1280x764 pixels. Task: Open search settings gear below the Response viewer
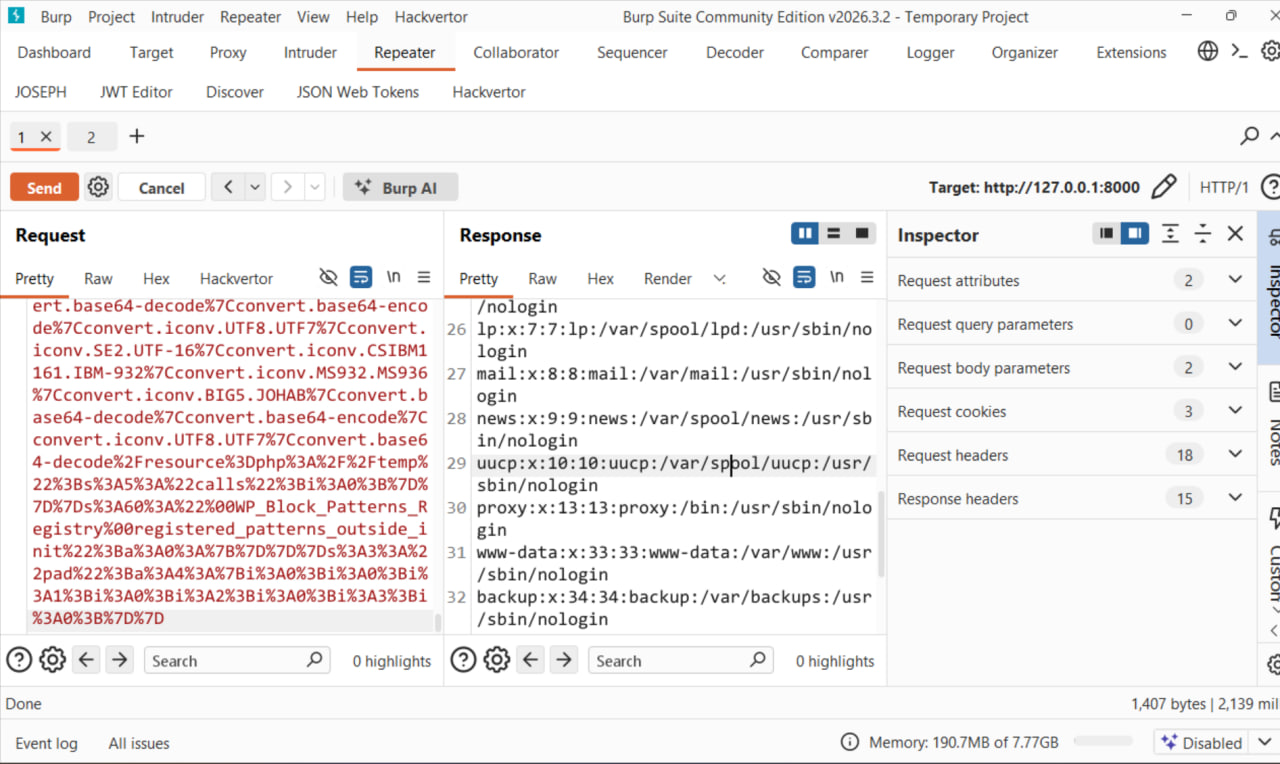(x=497, y=660)
